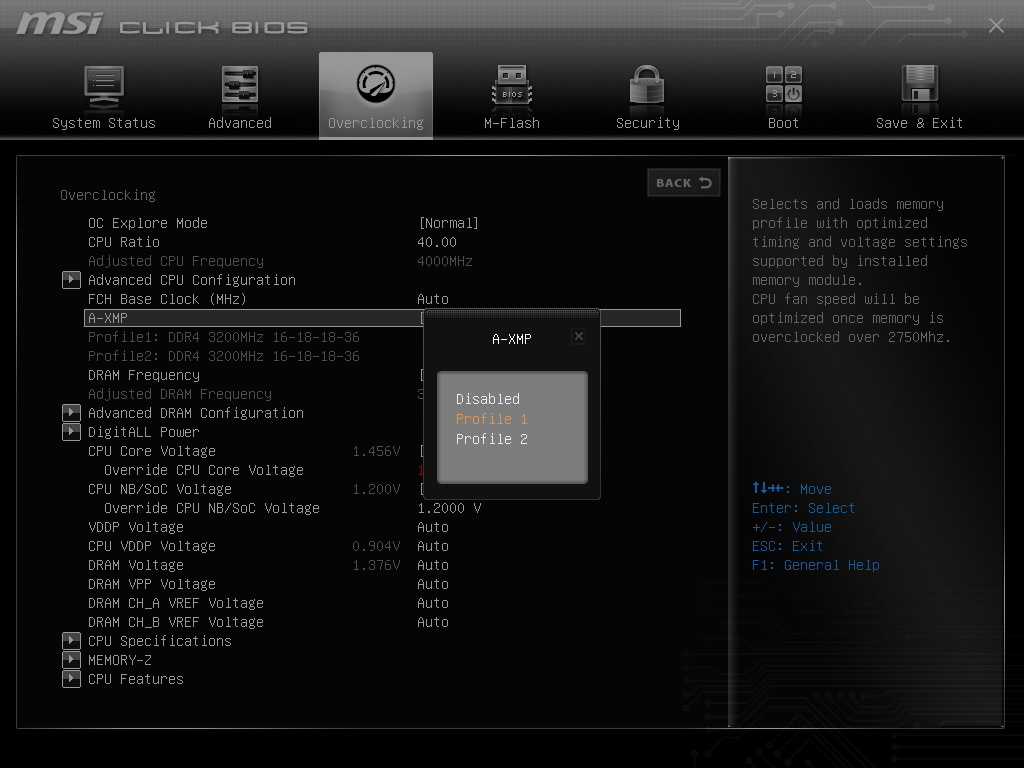Viewport: 1024px width, 768px height.
Task: Select the DRAM Voltage Auto setting
Action: 433,565
